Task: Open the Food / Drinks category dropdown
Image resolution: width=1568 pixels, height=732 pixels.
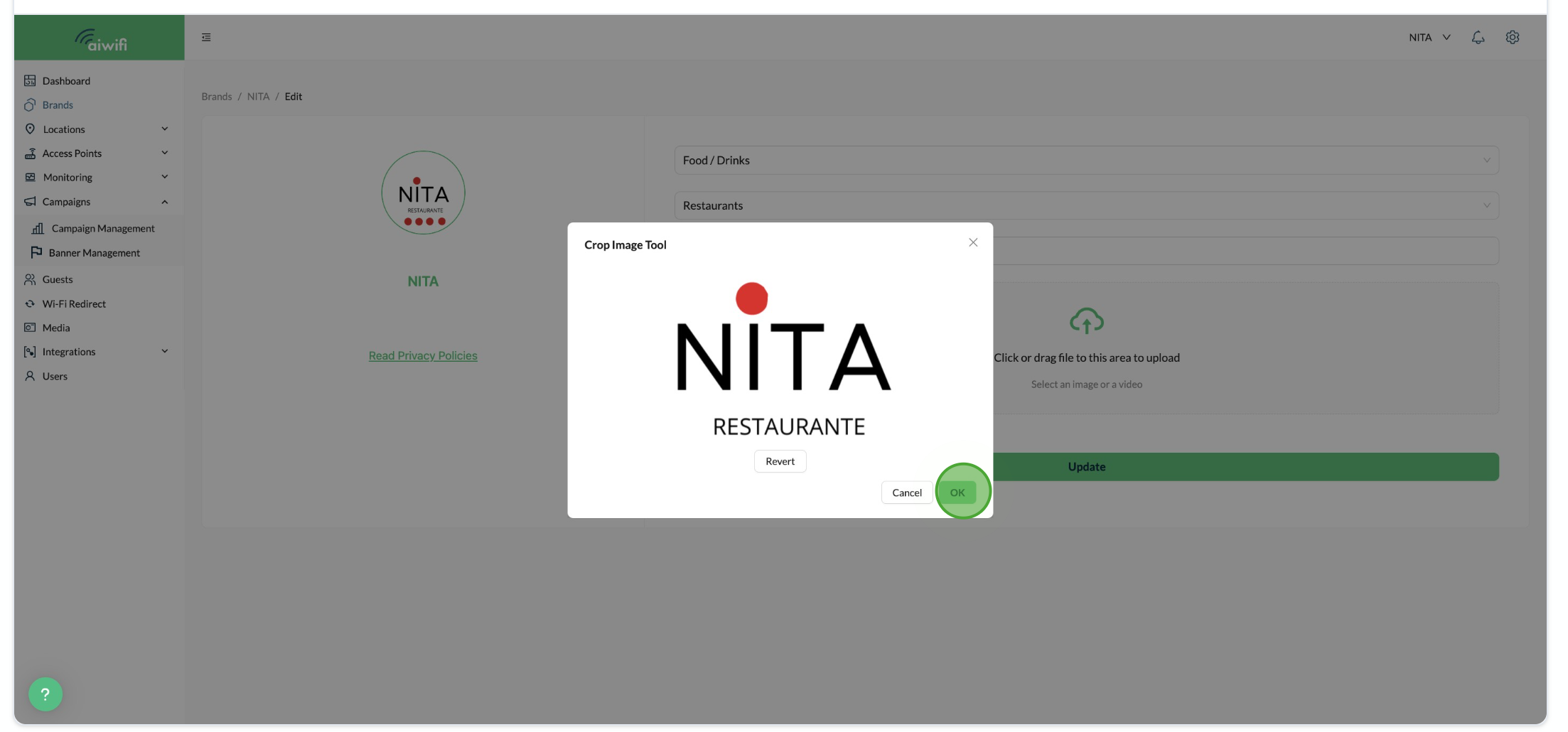Action: coord(1086,161)
